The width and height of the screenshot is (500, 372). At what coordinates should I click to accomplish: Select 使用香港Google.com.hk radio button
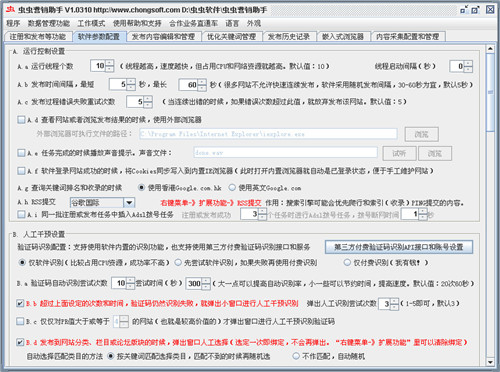141,188
